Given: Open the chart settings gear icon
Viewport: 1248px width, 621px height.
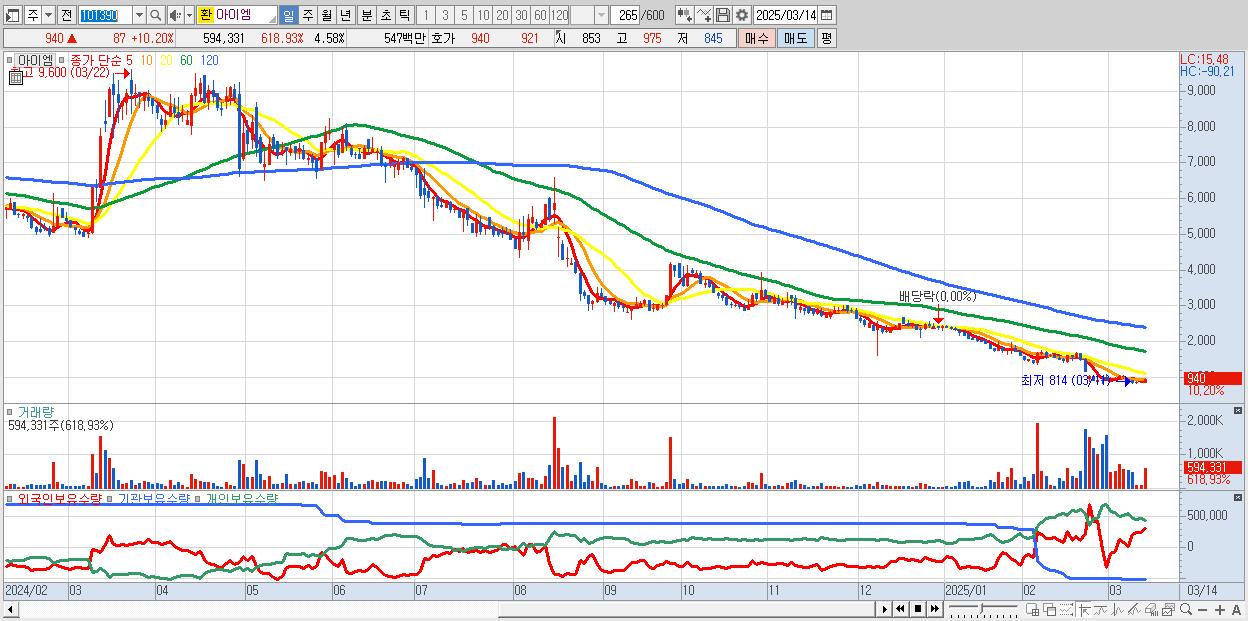Looking at the screenshot, I should [x=742, y=15].
